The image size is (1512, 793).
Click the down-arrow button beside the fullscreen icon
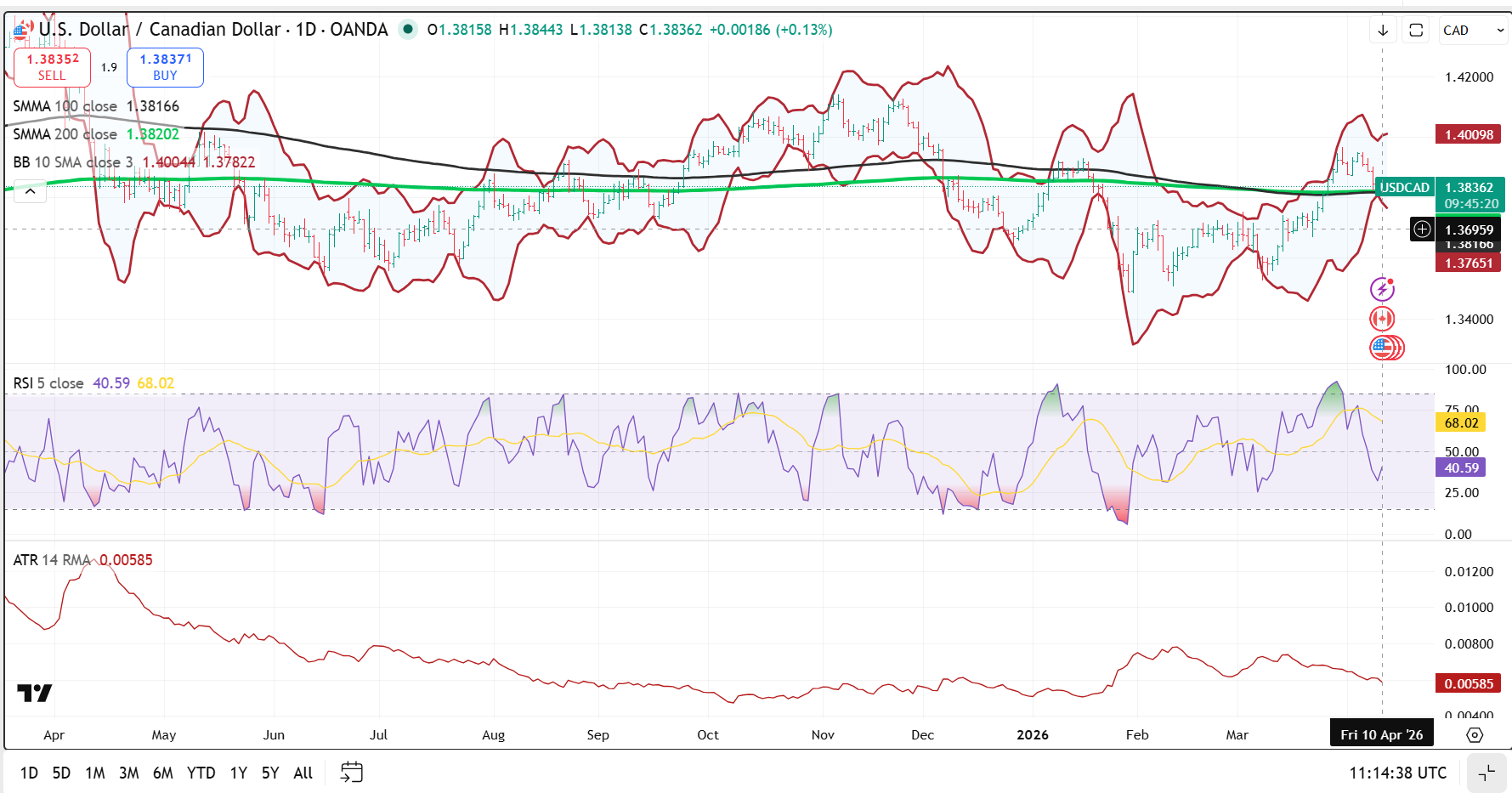(x=1383, y=31)
